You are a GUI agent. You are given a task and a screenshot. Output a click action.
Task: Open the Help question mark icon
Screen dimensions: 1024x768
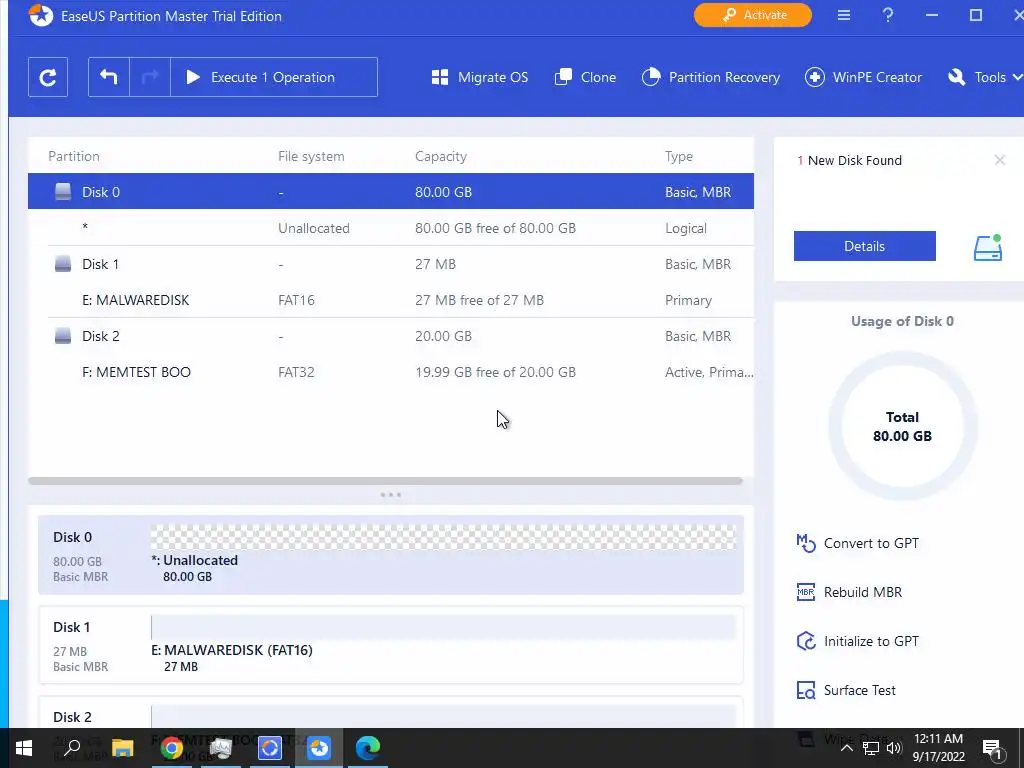[888, 15]
